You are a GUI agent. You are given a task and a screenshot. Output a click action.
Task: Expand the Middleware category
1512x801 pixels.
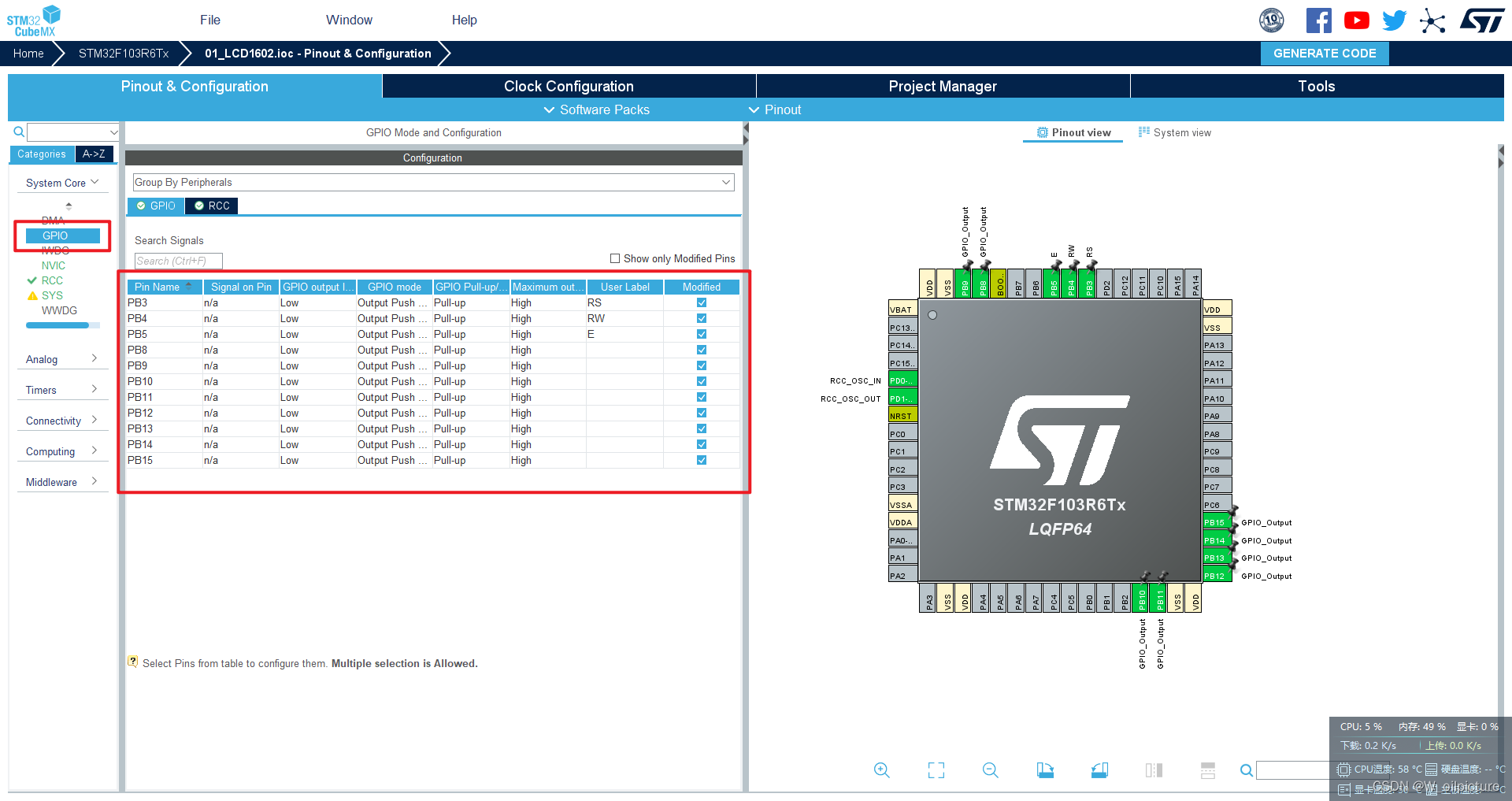(x=62, y=482)
